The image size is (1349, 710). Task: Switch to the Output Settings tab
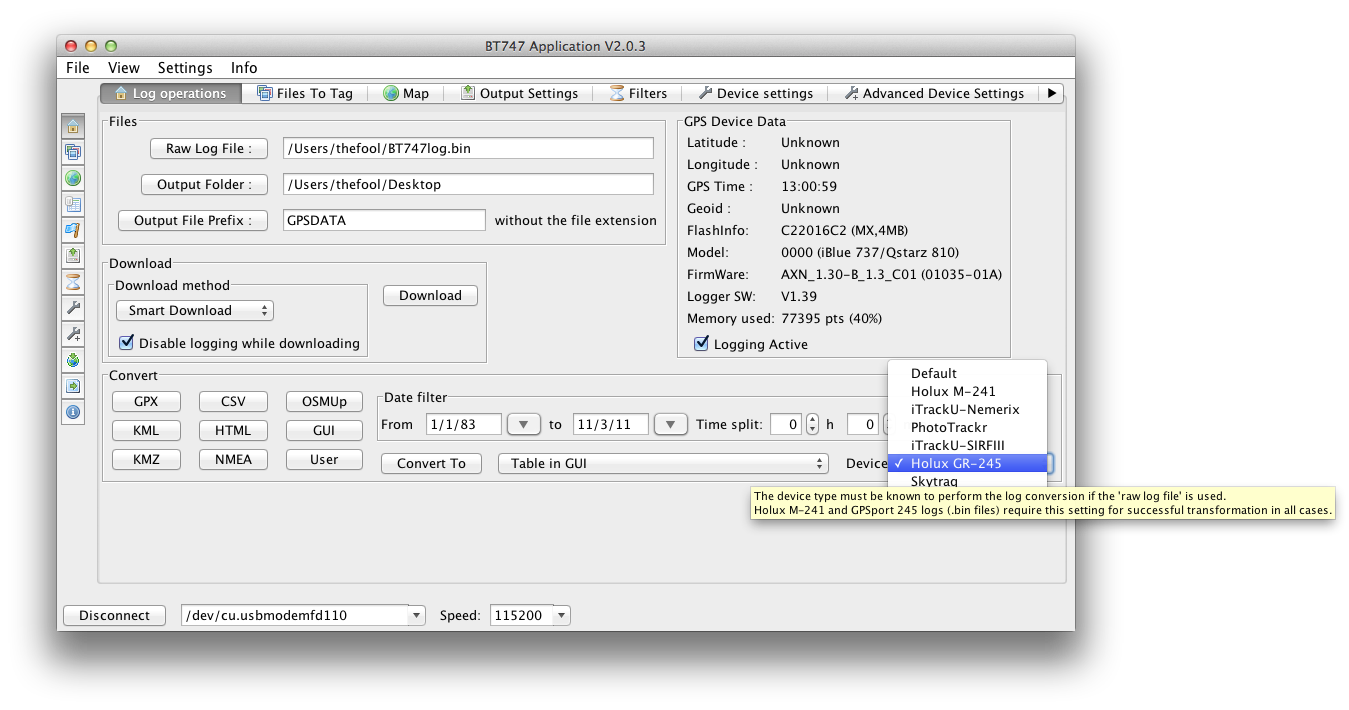(519, 93)
